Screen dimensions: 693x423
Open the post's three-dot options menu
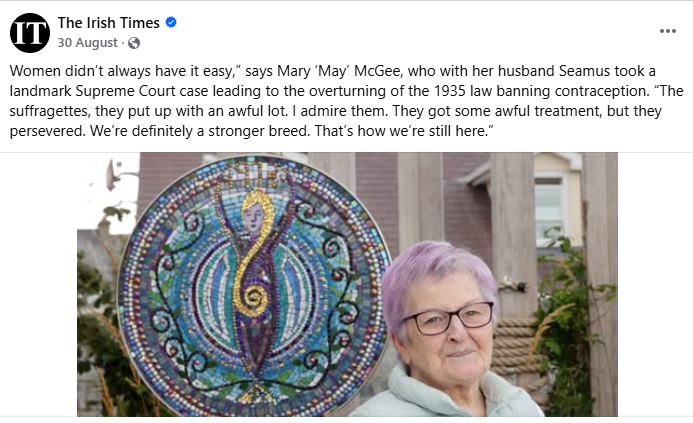pyautogui.click(x=667, y=31)
